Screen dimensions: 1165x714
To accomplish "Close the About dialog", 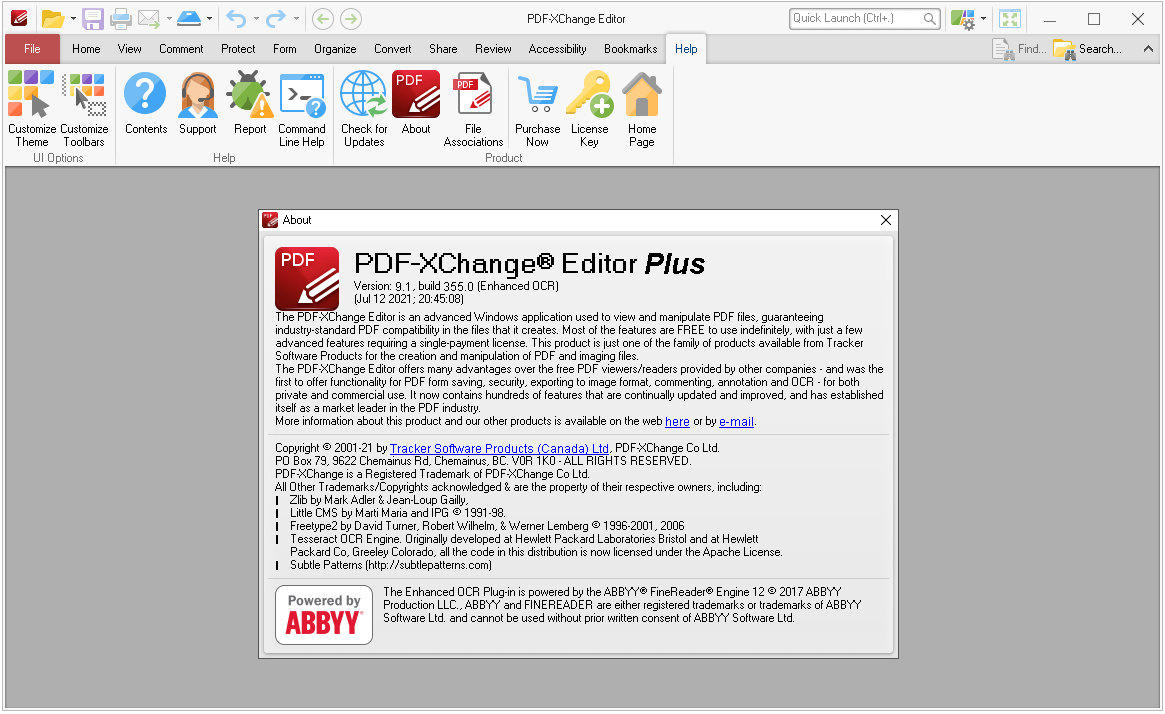I will pos(886,220).
